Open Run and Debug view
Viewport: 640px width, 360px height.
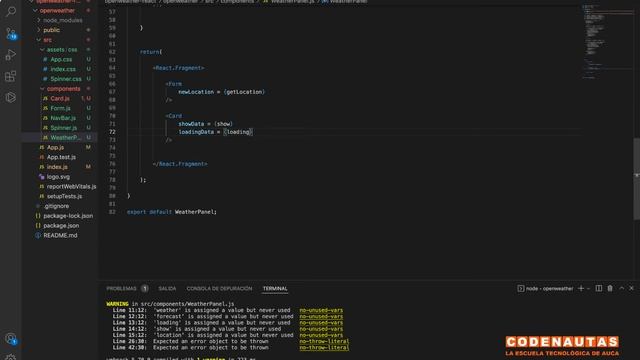click(11, 55)
